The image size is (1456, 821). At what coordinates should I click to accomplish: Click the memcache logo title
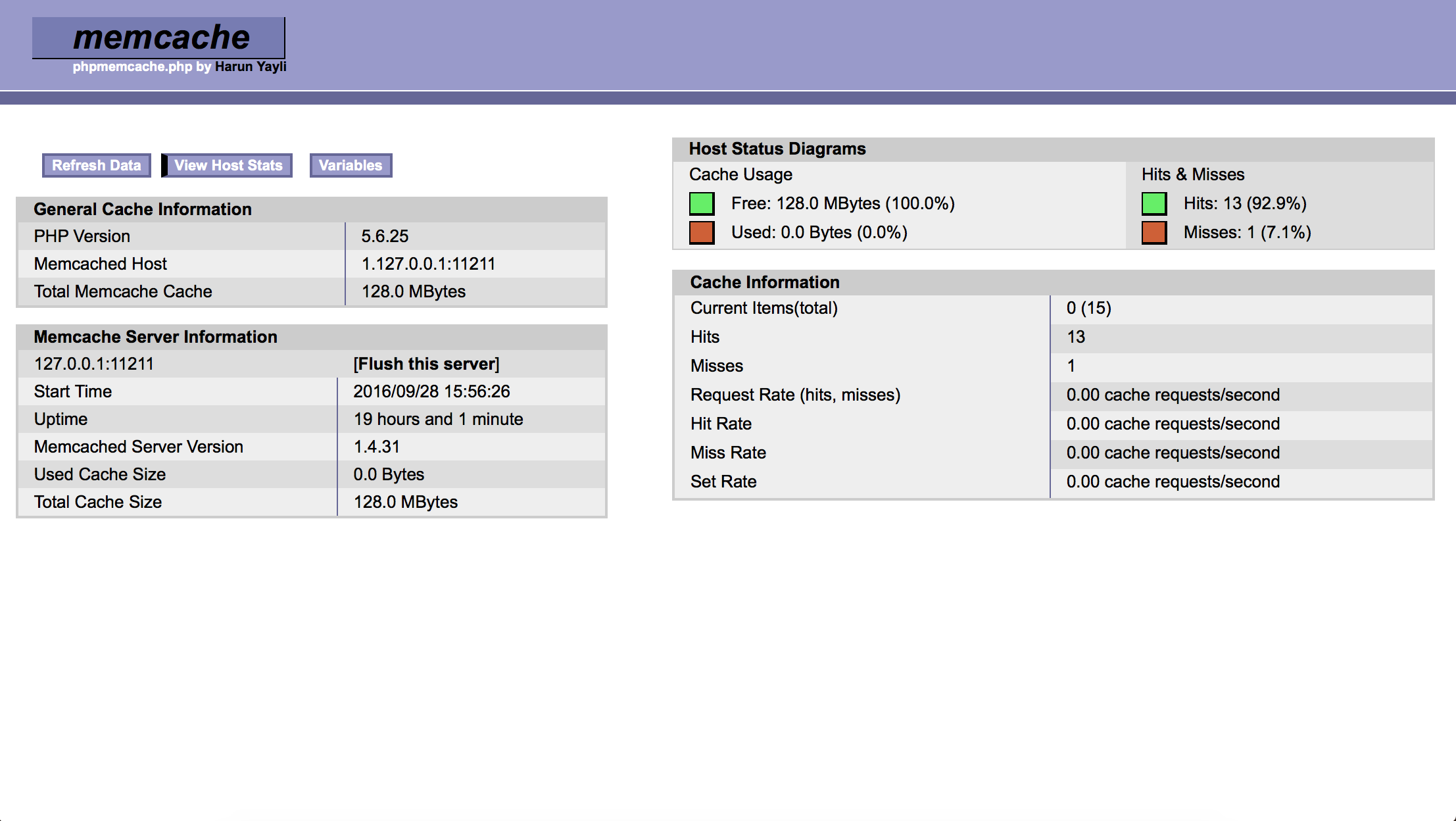pos(160,37)
